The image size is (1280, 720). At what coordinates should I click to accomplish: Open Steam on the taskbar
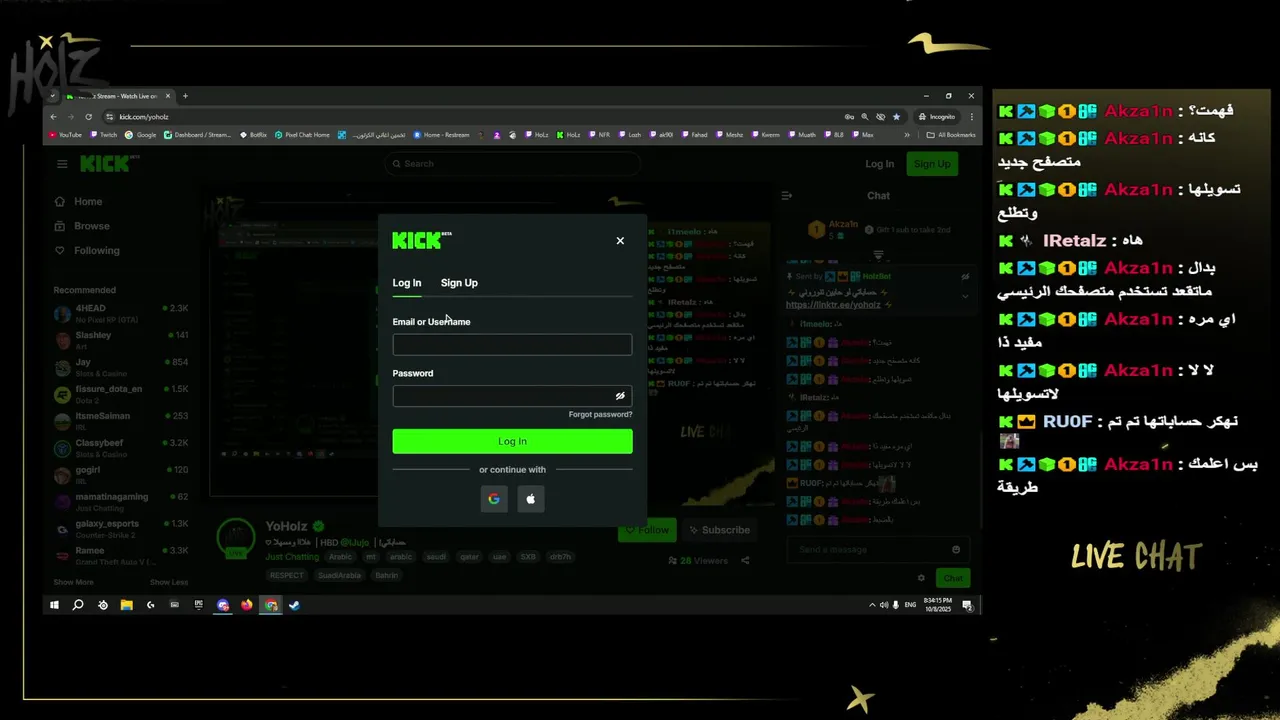[x=295, y=605]
